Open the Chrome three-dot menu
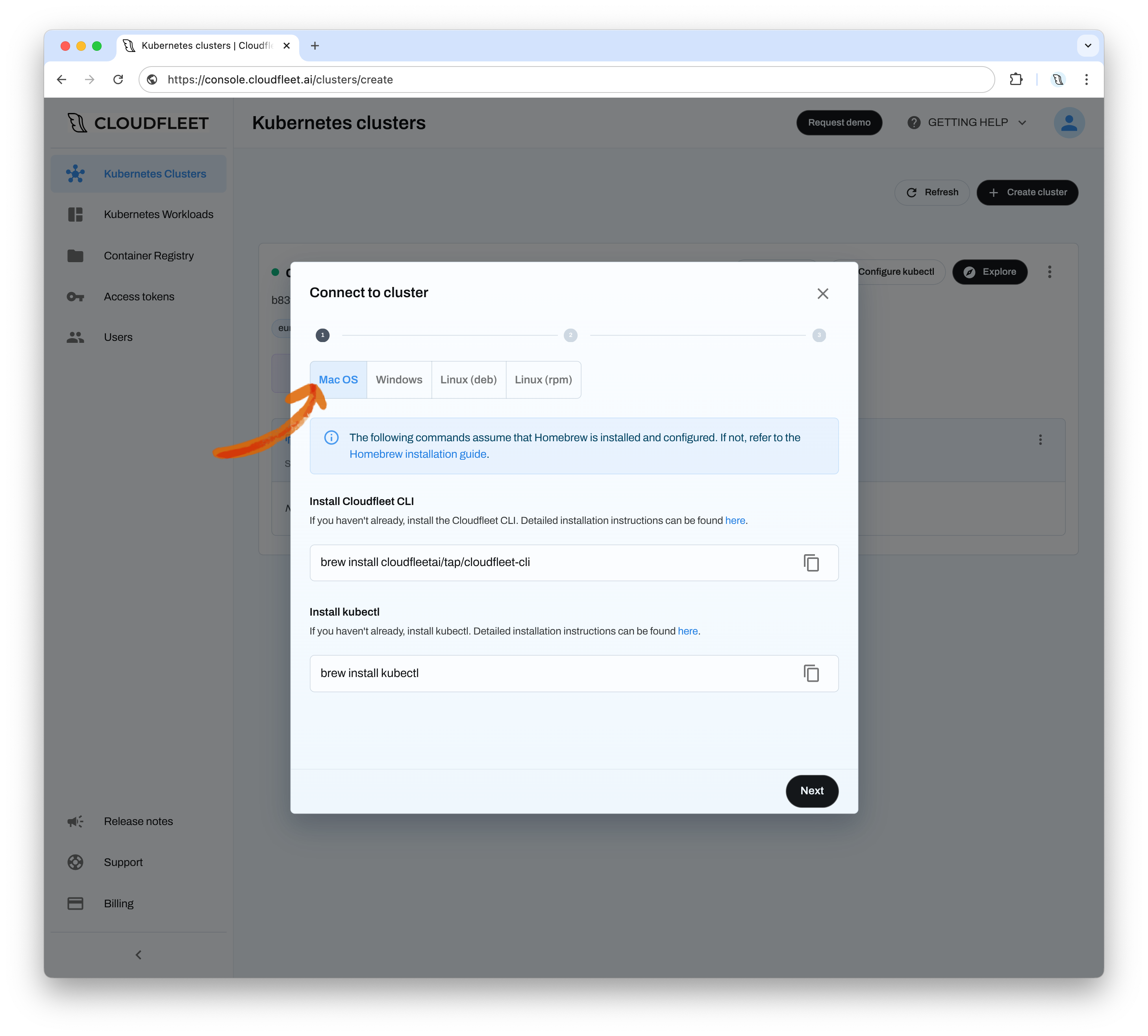This screenshot has width=1148, height=1036. [1086, 80]
